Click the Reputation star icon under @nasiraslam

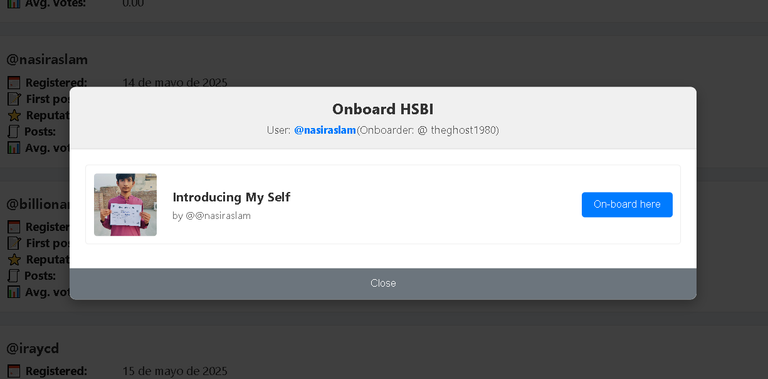click(14, 116)
